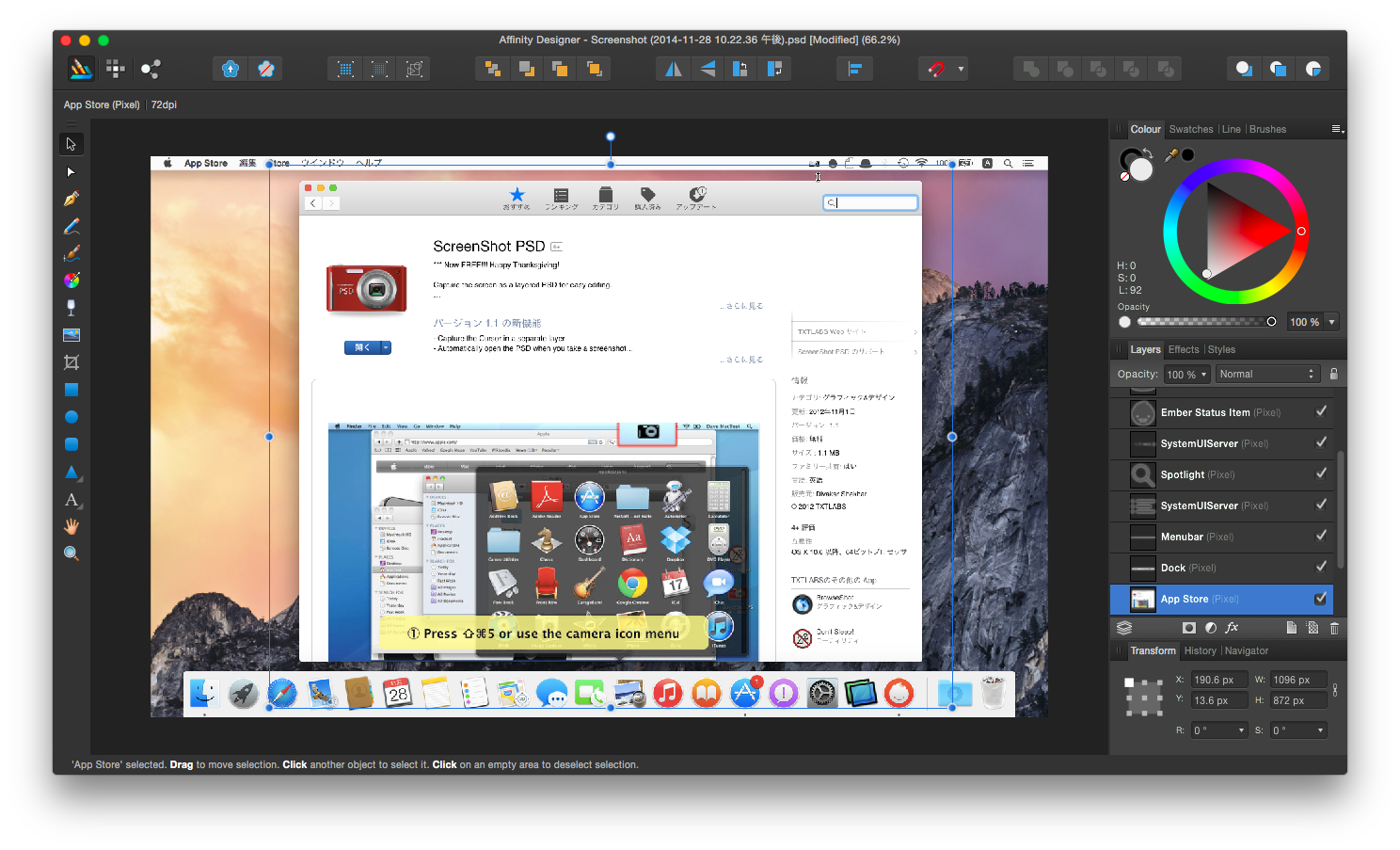Hide the Dock layer
Screen dimensions: 1400x850
click(1321, 567)
